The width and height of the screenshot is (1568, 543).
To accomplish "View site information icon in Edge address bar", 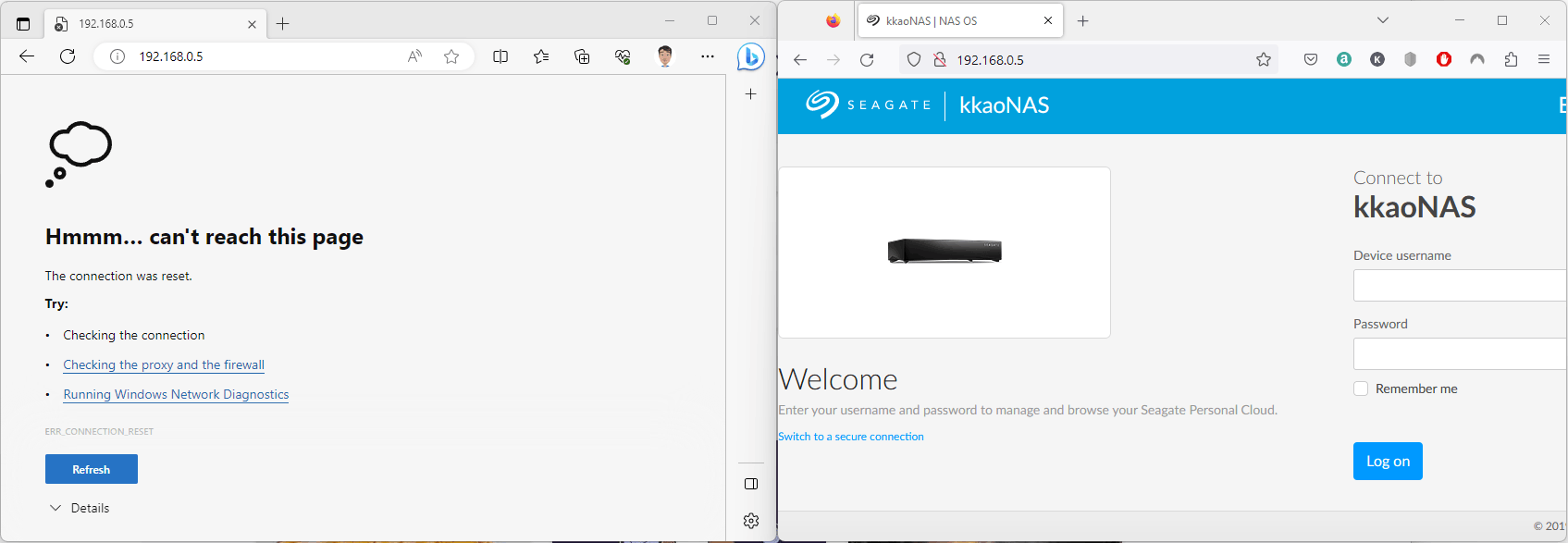I will coord(117,56).
